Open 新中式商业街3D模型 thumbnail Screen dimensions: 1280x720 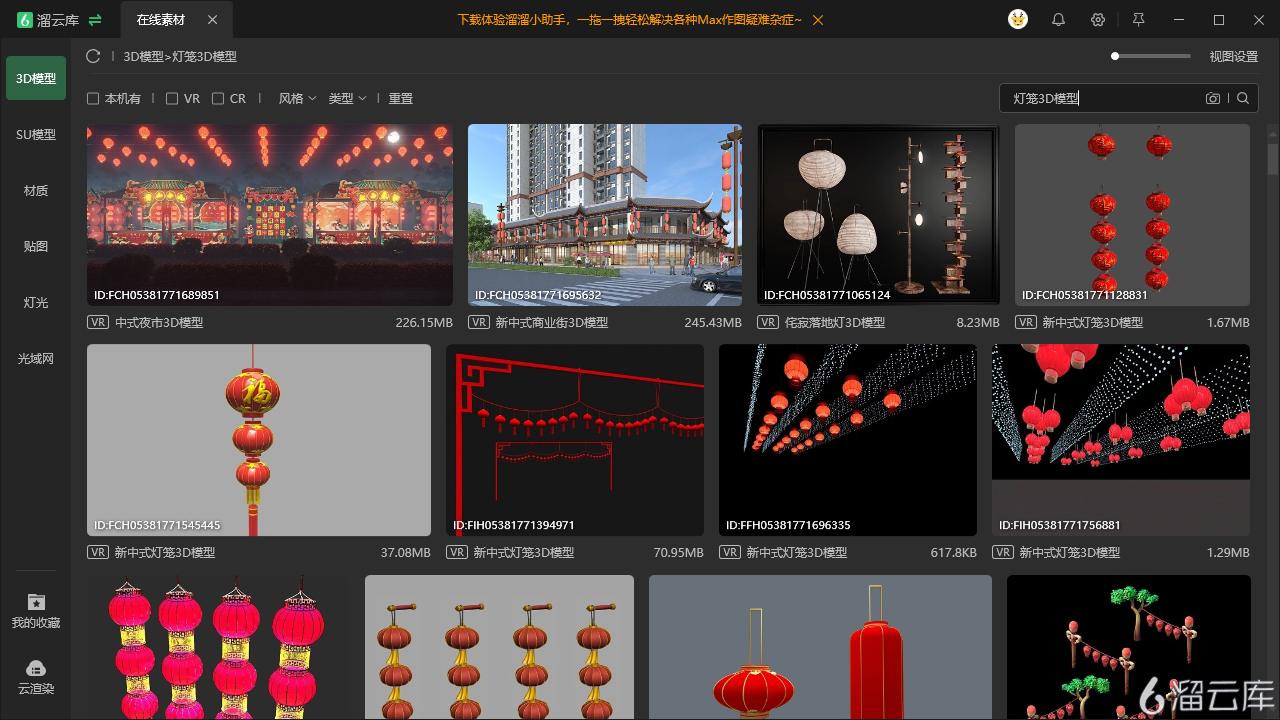[x=605, y=215]
